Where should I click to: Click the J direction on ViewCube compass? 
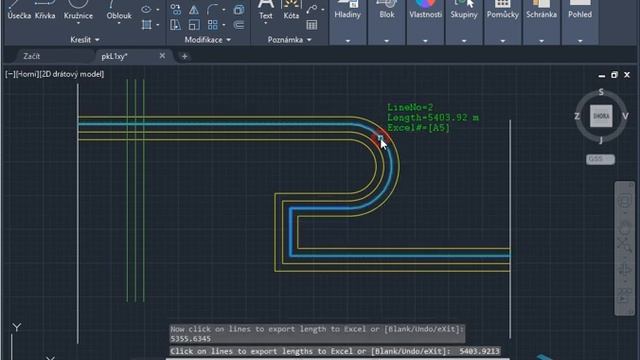tap(601, 141)
